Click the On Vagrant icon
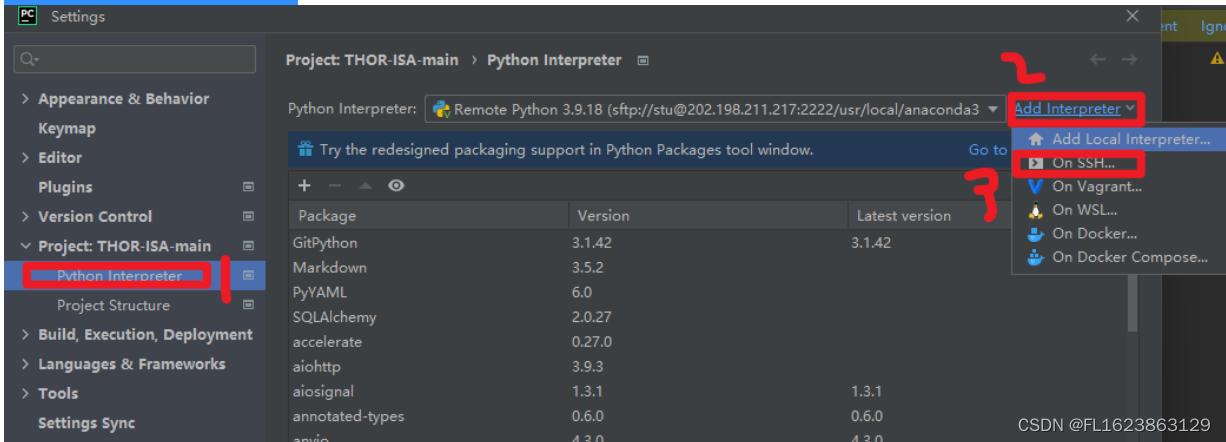The width and height of the screenshot is (1226, 442). [1036, 186]
